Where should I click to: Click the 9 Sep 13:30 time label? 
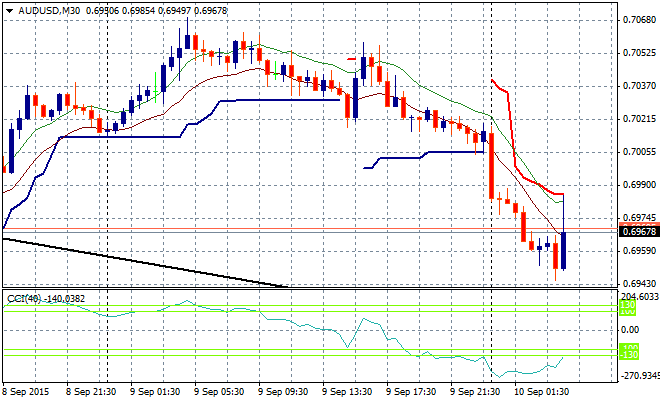[x=347, y=392]
